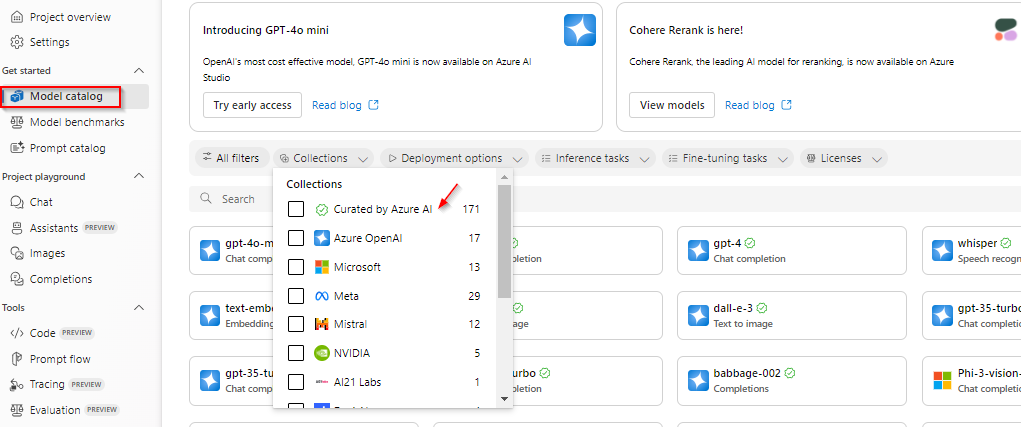1021x427 pixels.
Task: Open the Licenses dropdown
Action: (844, 158)
